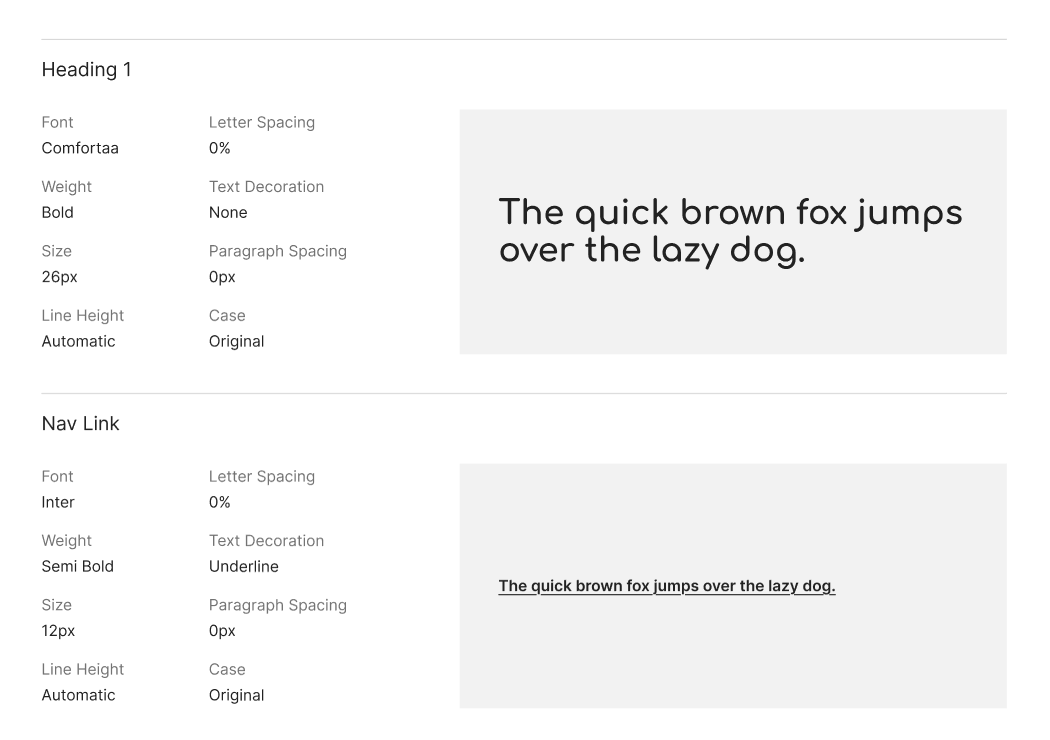Click the Nav Link section title
The height and width of the screenshot is (740, 1050).
click(x=80, y=424)
